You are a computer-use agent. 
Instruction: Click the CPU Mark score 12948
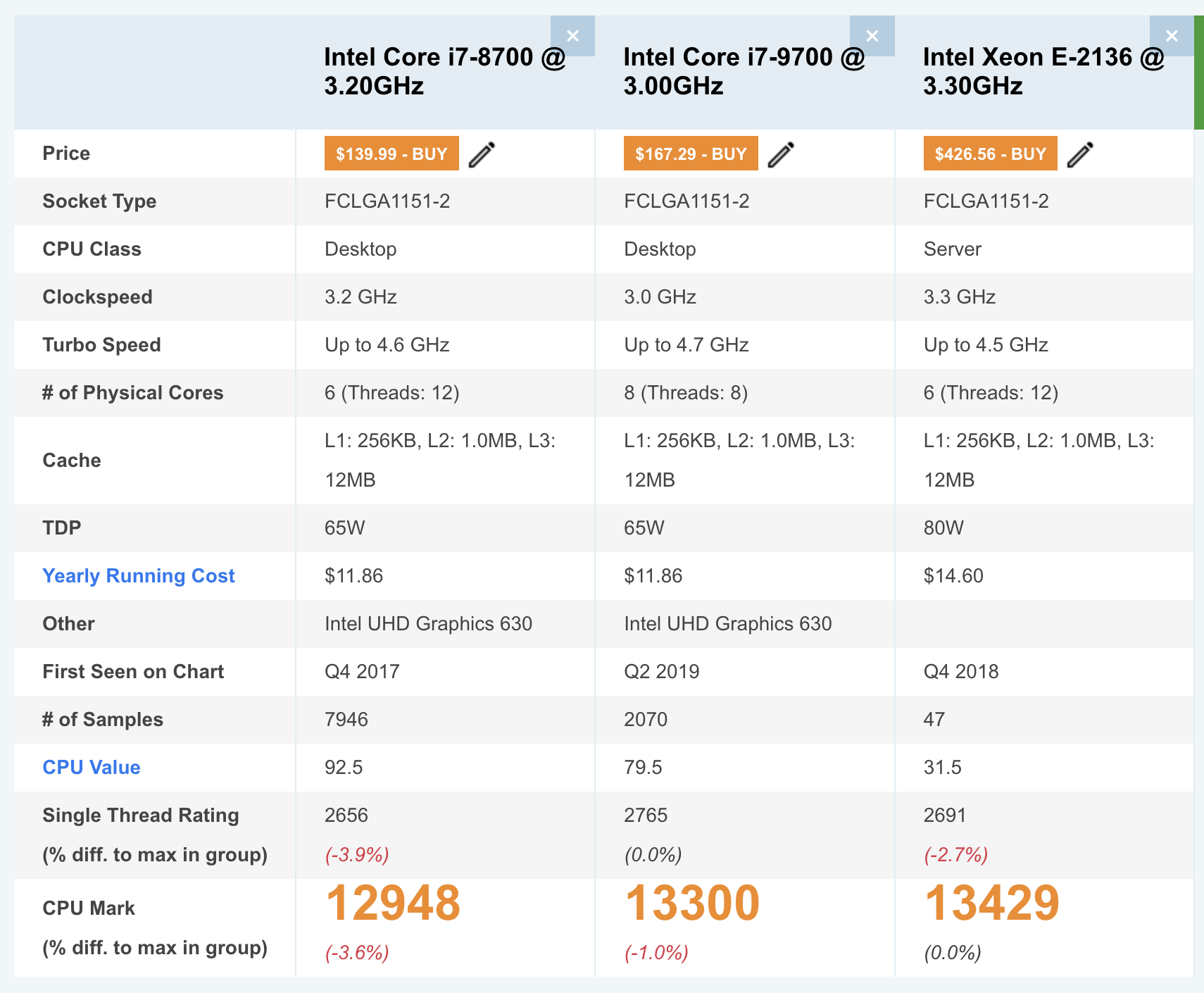(x=393, y=903)
